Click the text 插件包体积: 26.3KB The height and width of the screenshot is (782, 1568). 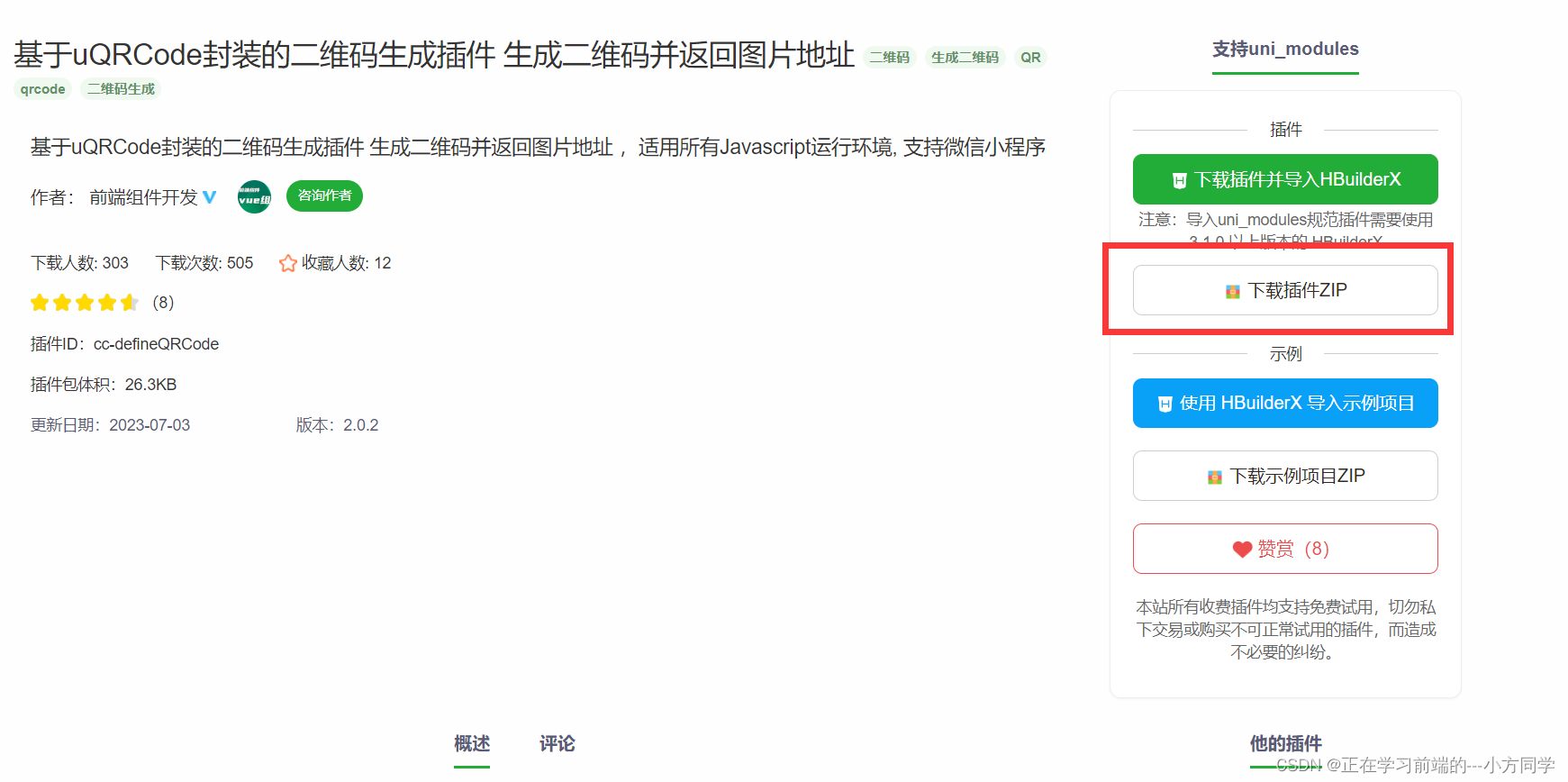[104, 385]
